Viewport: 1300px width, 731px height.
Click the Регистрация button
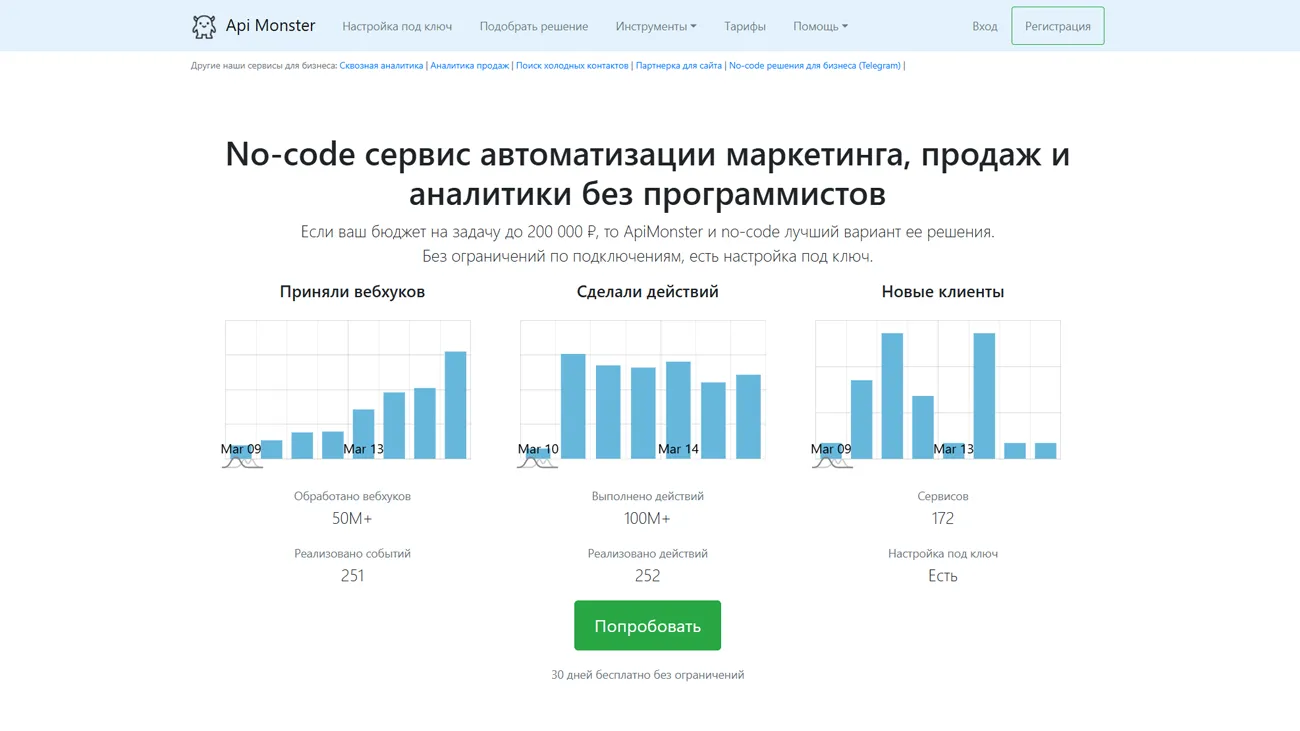[1058, 25]
